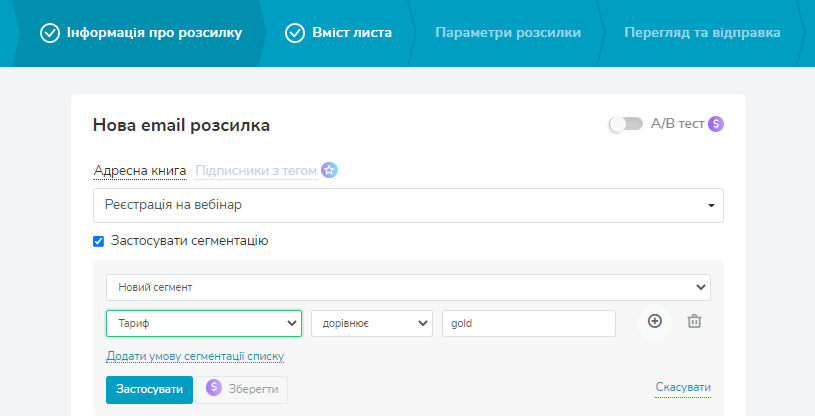Click the checkmark icon of Вміст листа
The width and height of the screenshot is (815, 416).
coord(295,33)
